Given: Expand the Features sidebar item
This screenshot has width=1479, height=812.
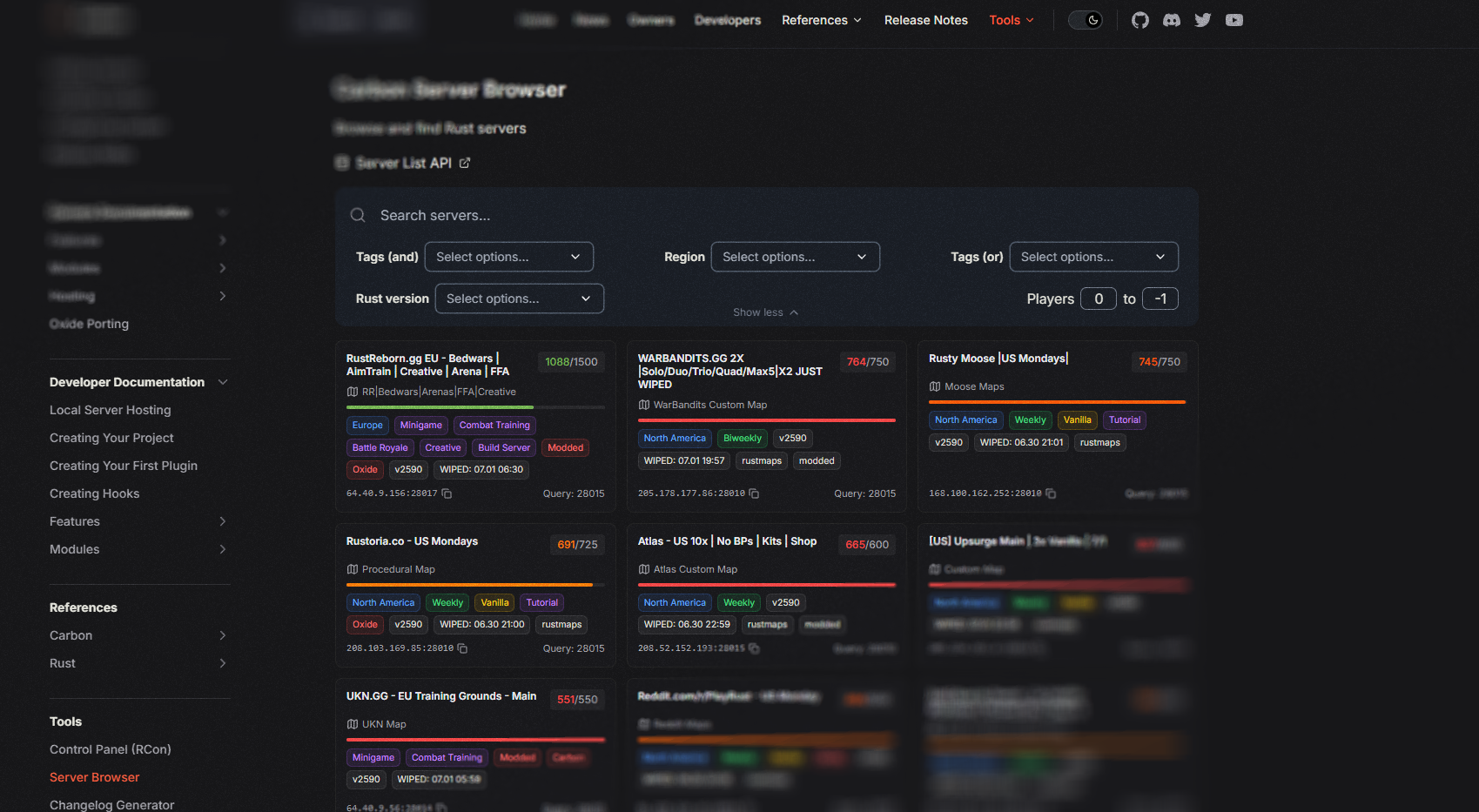Looking at the screenshot, I should [x=223, y=521].
